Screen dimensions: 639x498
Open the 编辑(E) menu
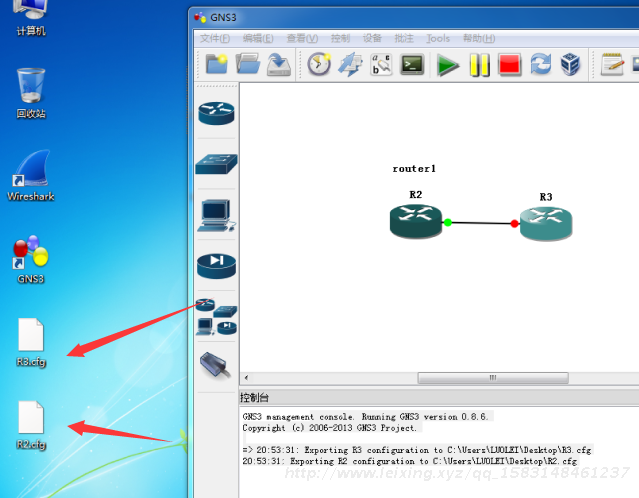pos(258,38)
